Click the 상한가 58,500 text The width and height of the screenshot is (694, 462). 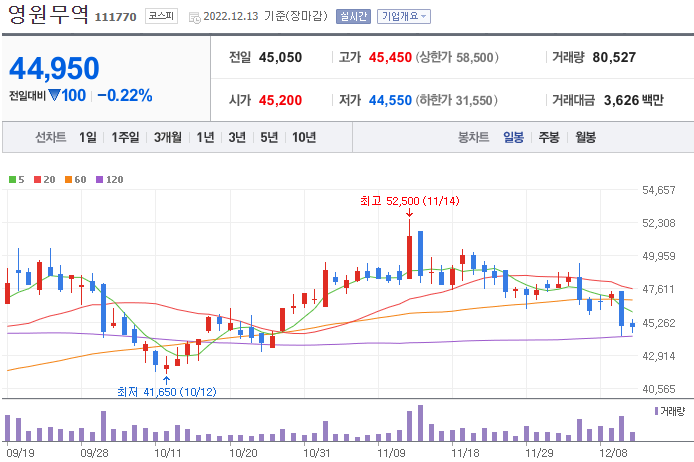457,58
